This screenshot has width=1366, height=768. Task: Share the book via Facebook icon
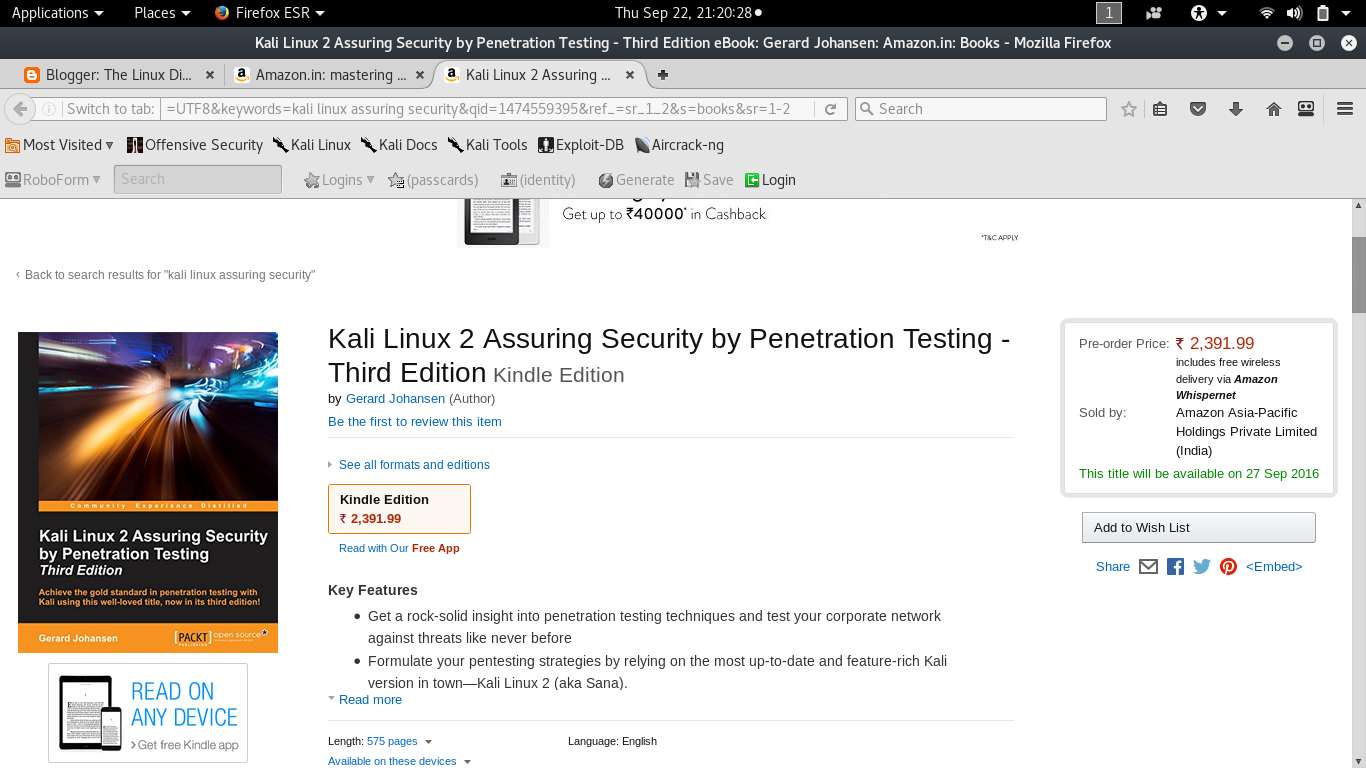(x=1175, y=567)
